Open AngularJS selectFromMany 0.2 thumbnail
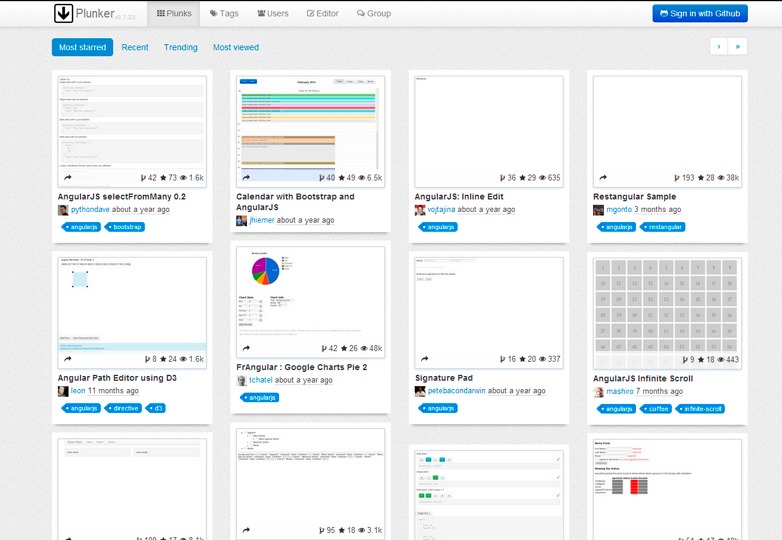The height and width of the screenshot is (540, 782). (132, 131)
